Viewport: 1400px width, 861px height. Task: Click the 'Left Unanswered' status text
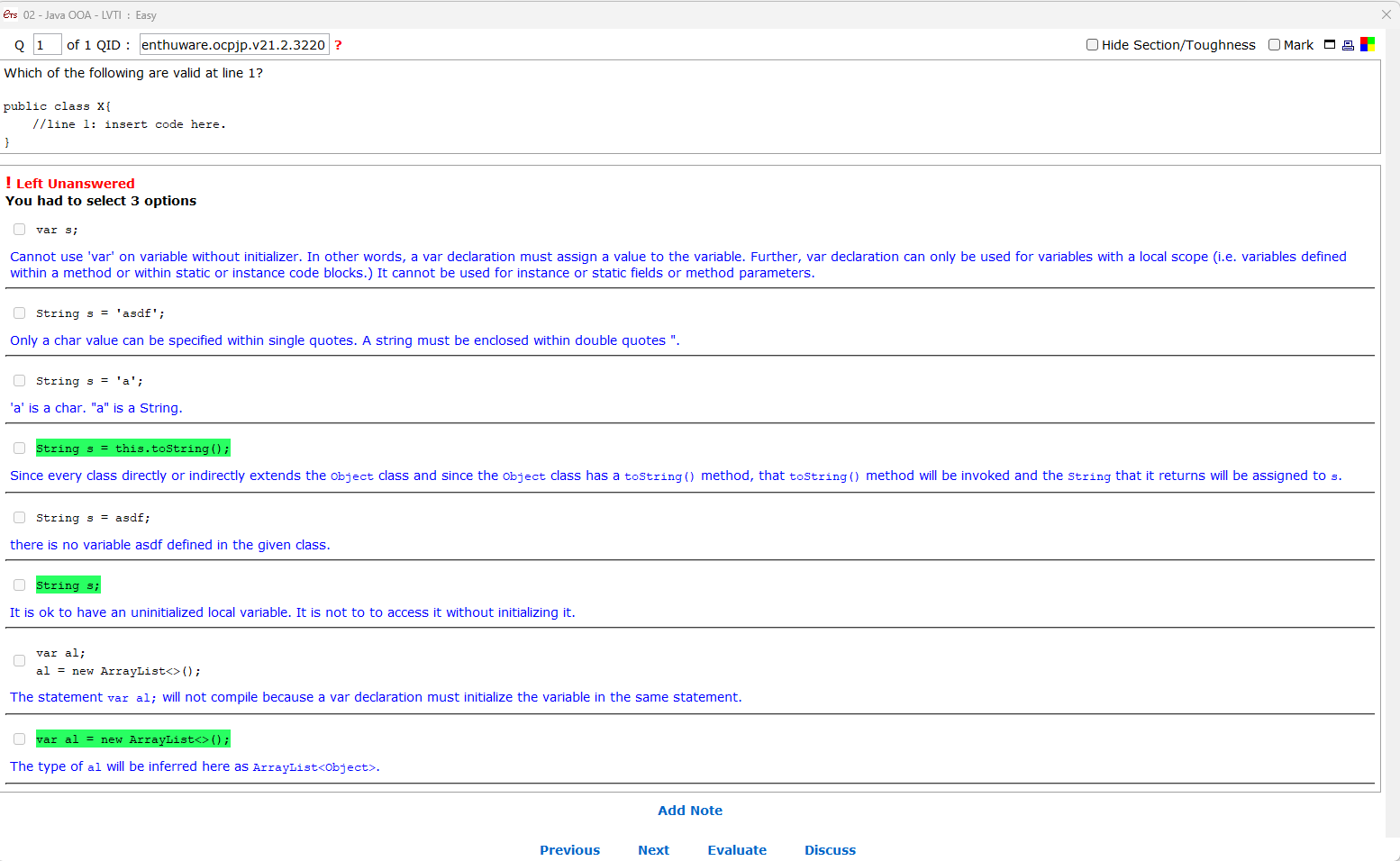[75, 184]
